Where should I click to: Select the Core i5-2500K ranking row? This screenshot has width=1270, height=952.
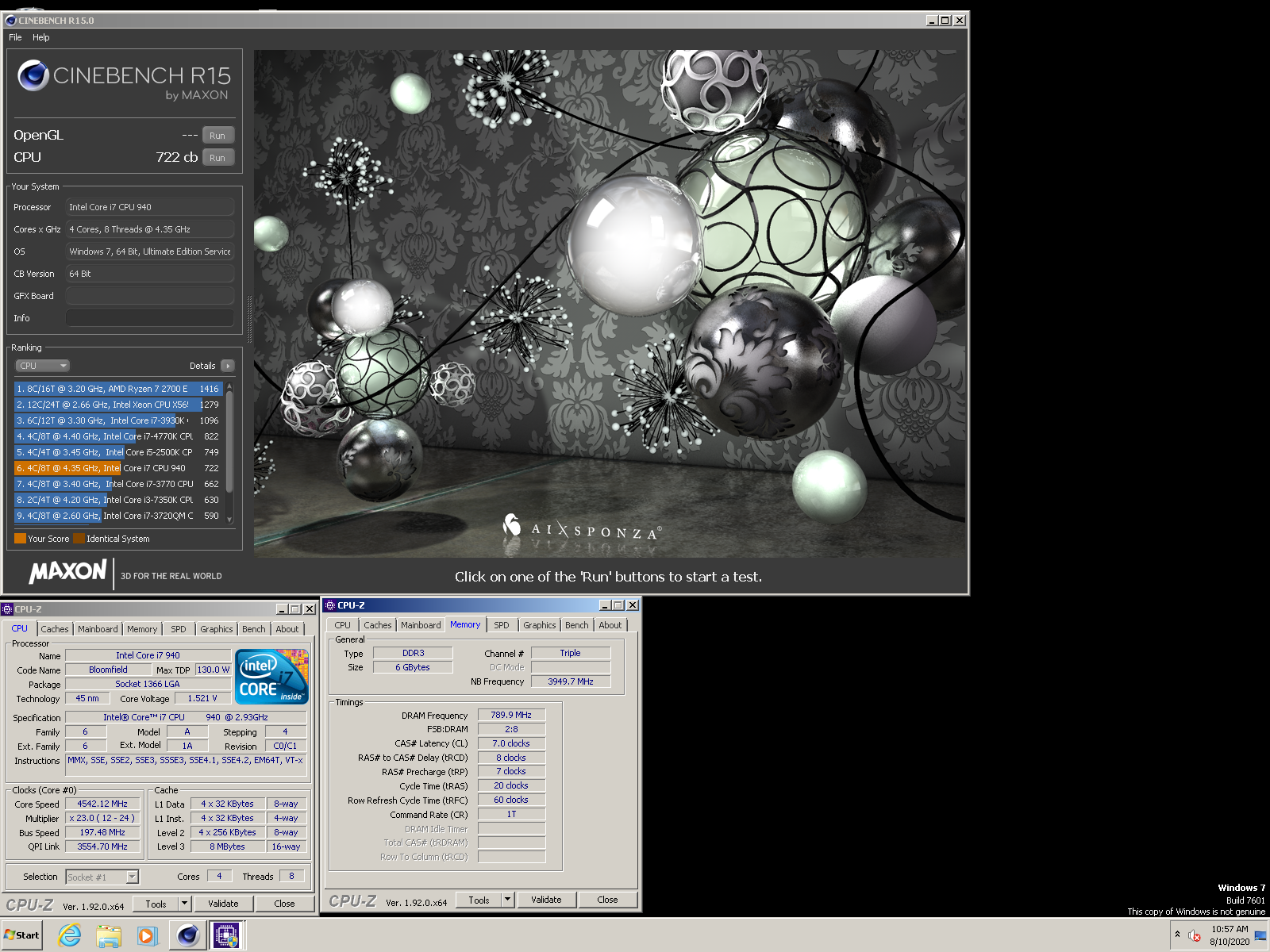click(x=117, y=452)
